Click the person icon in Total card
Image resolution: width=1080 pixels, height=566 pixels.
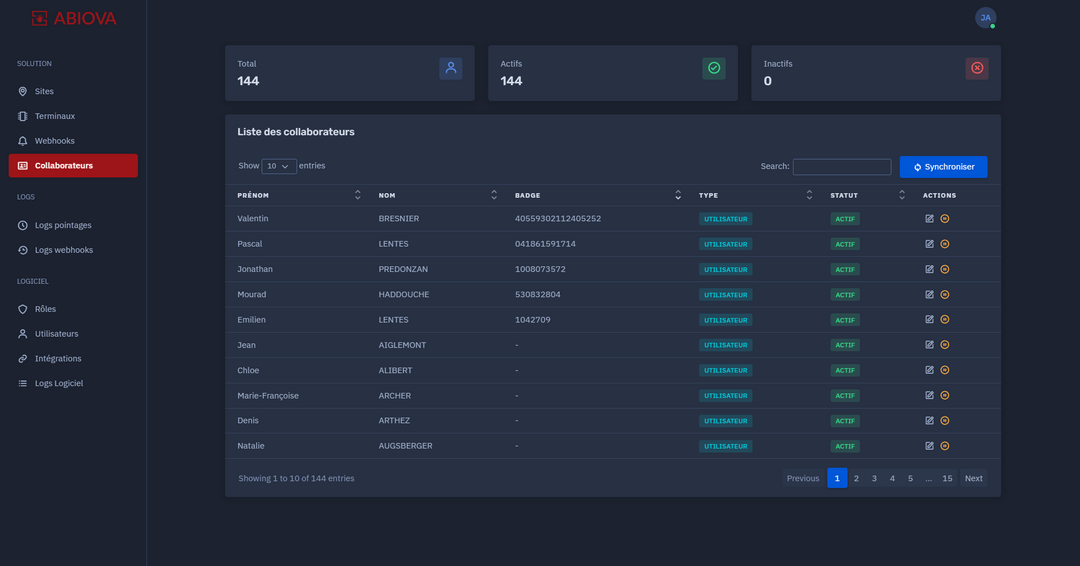[x=450, y=68]
